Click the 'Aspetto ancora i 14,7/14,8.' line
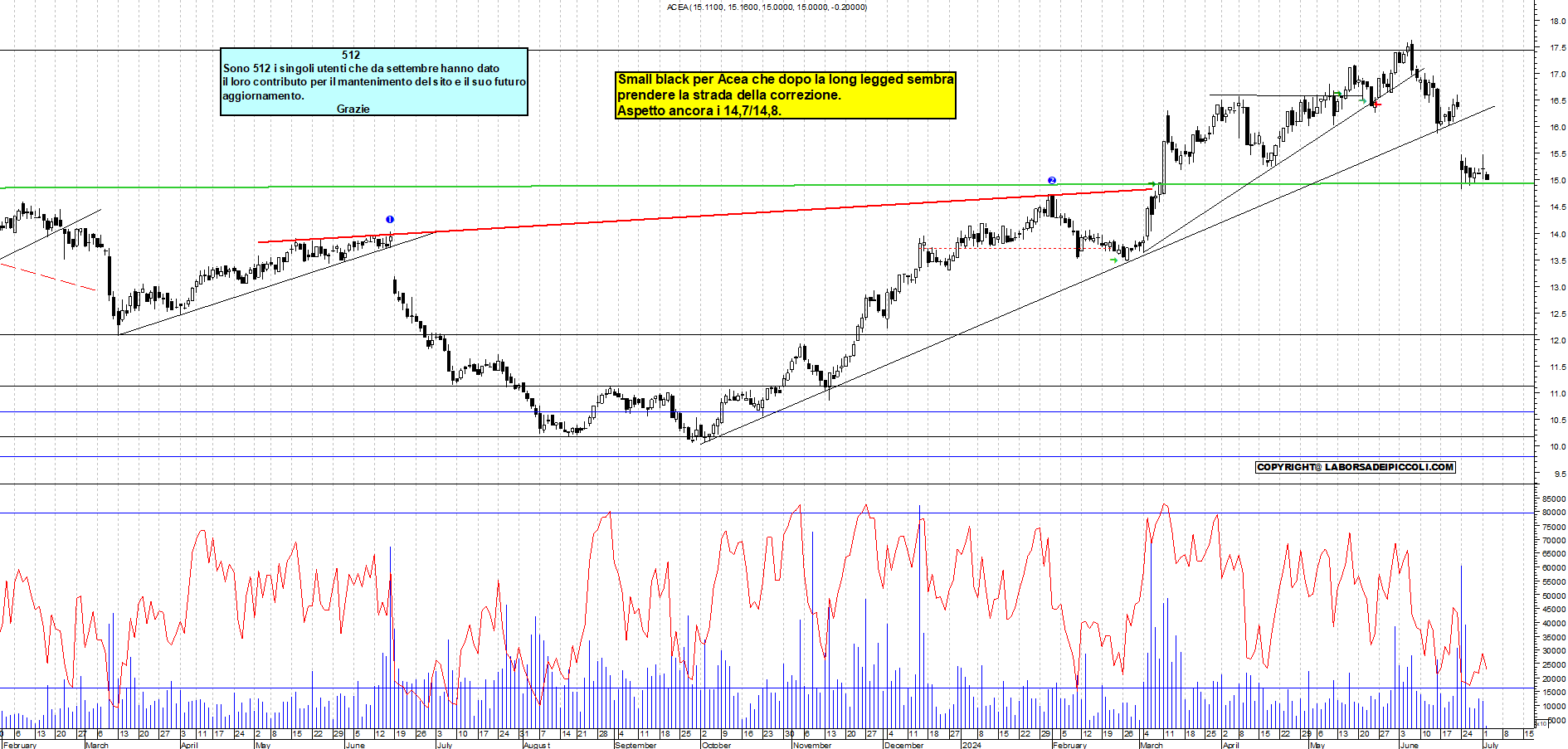This screenshot has height=749, width=1568. (x=699, y=110)
